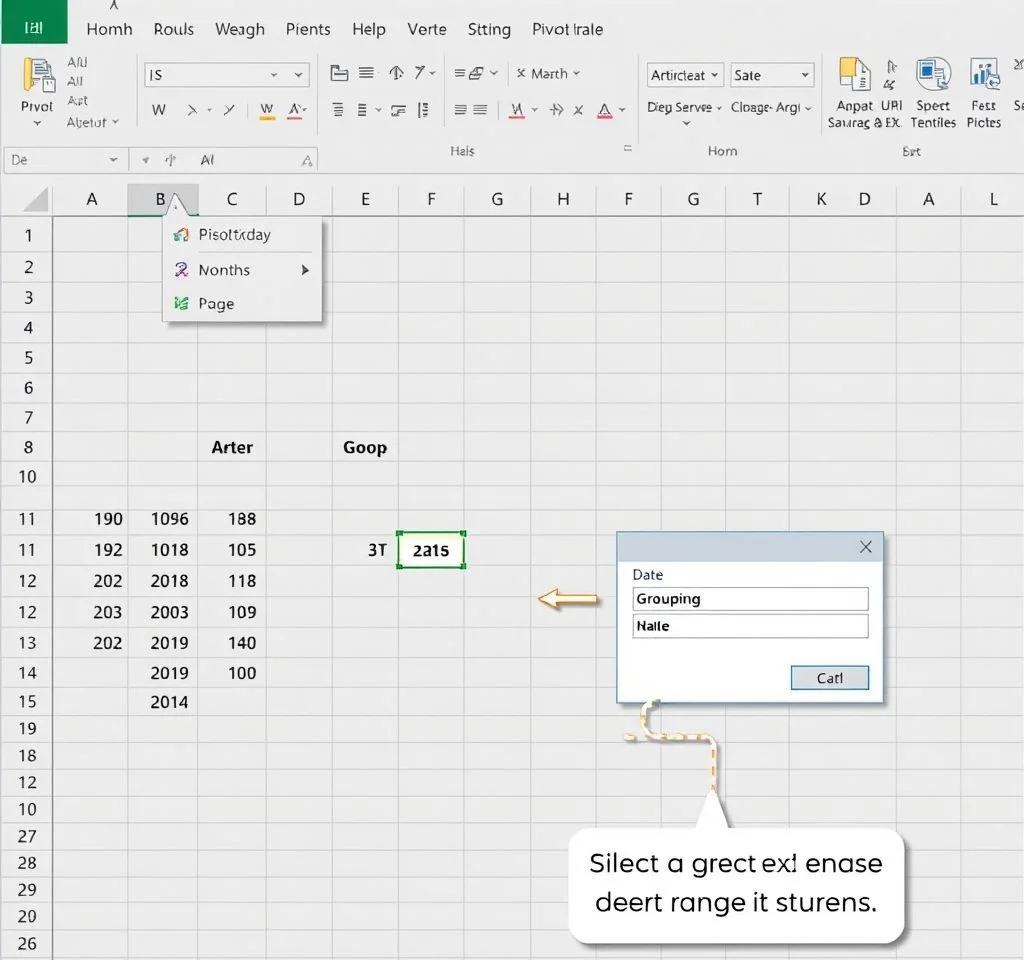This screenshot has height=960, width=1024.
Task: Click the red-underlined A font color icon
Action: 296,110
